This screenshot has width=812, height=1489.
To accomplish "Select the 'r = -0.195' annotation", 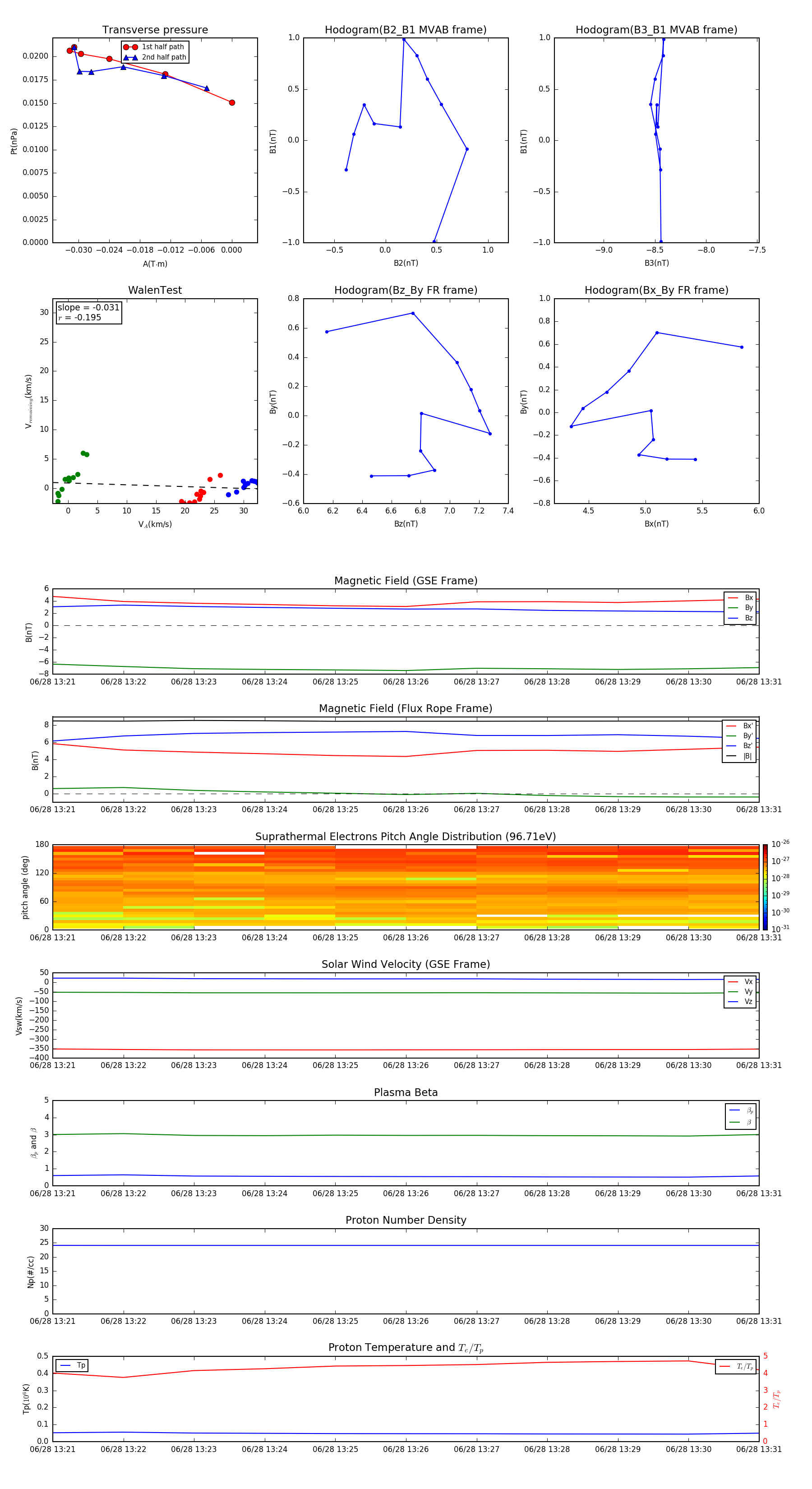I will pos(80,317).
